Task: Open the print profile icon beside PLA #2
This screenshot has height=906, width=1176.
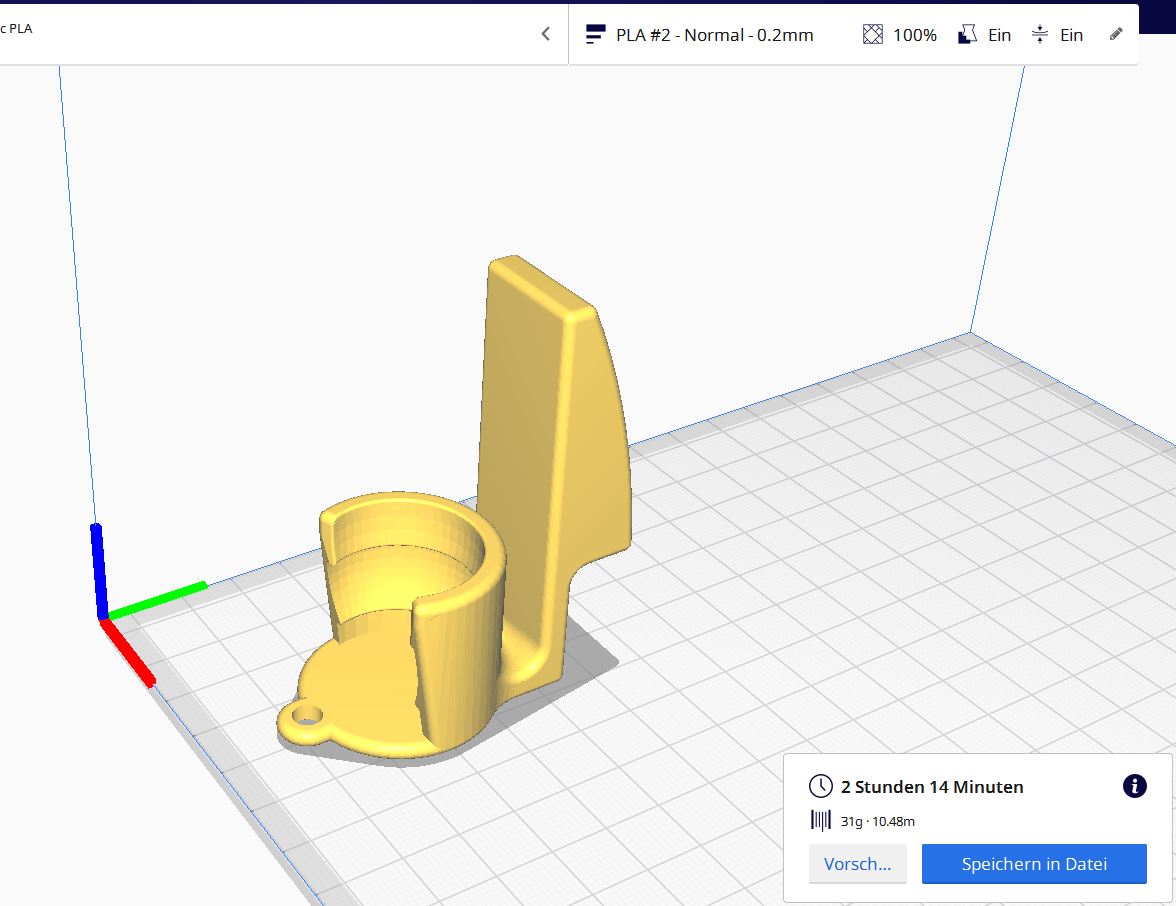Action: coord(596,34)
